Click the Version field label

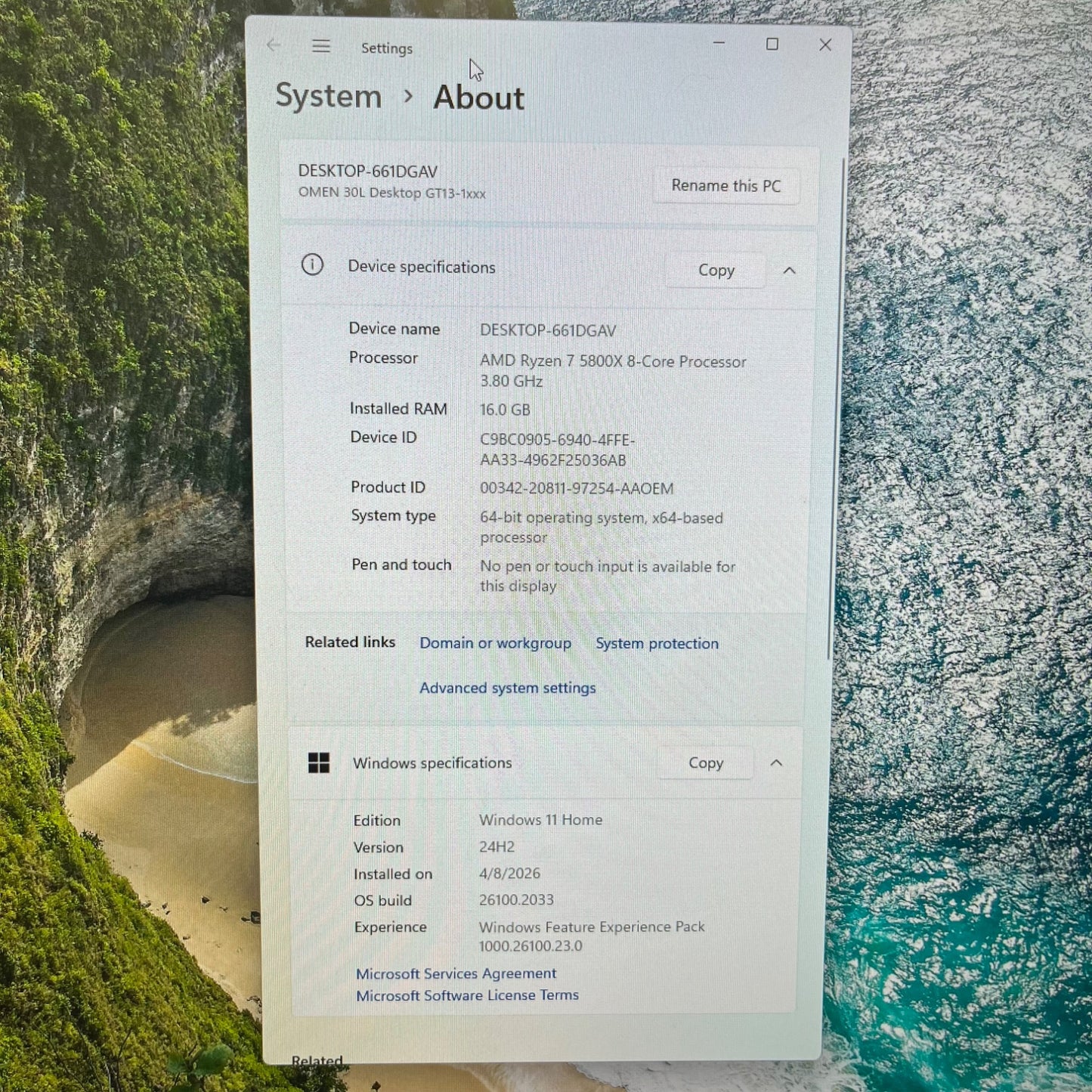tap(379, 848)
